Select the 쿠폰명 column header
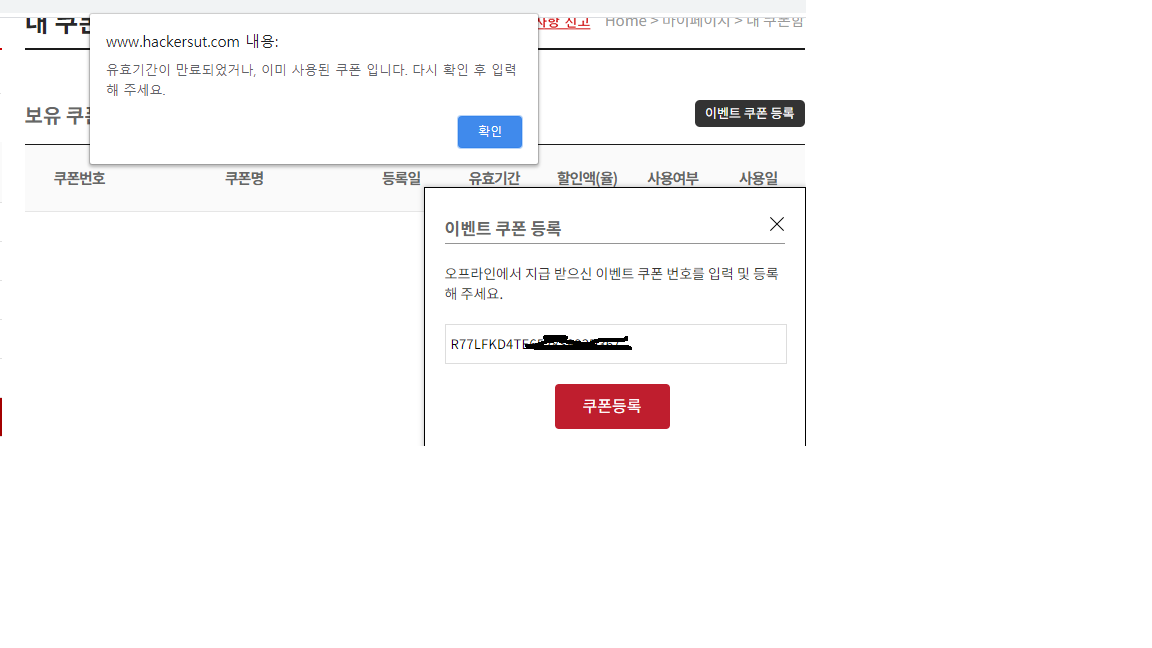The image size is (1152, 648). point(244,179)
